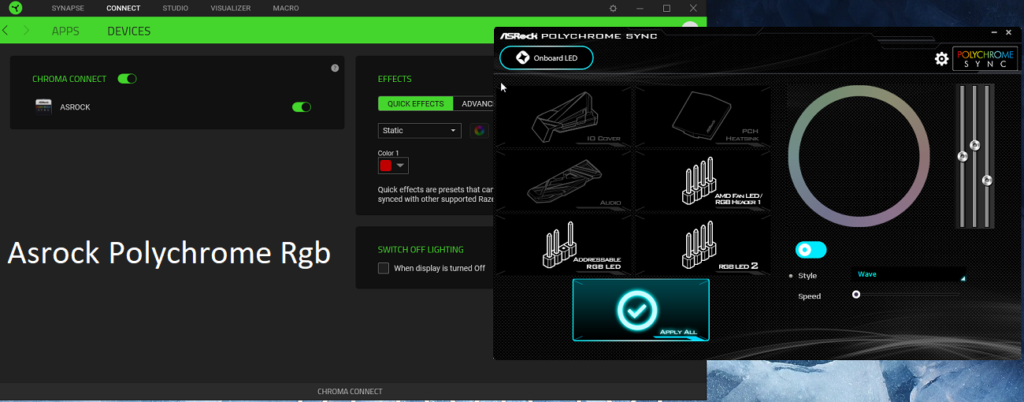Select the QUICK EFFECTS tab

415,104
